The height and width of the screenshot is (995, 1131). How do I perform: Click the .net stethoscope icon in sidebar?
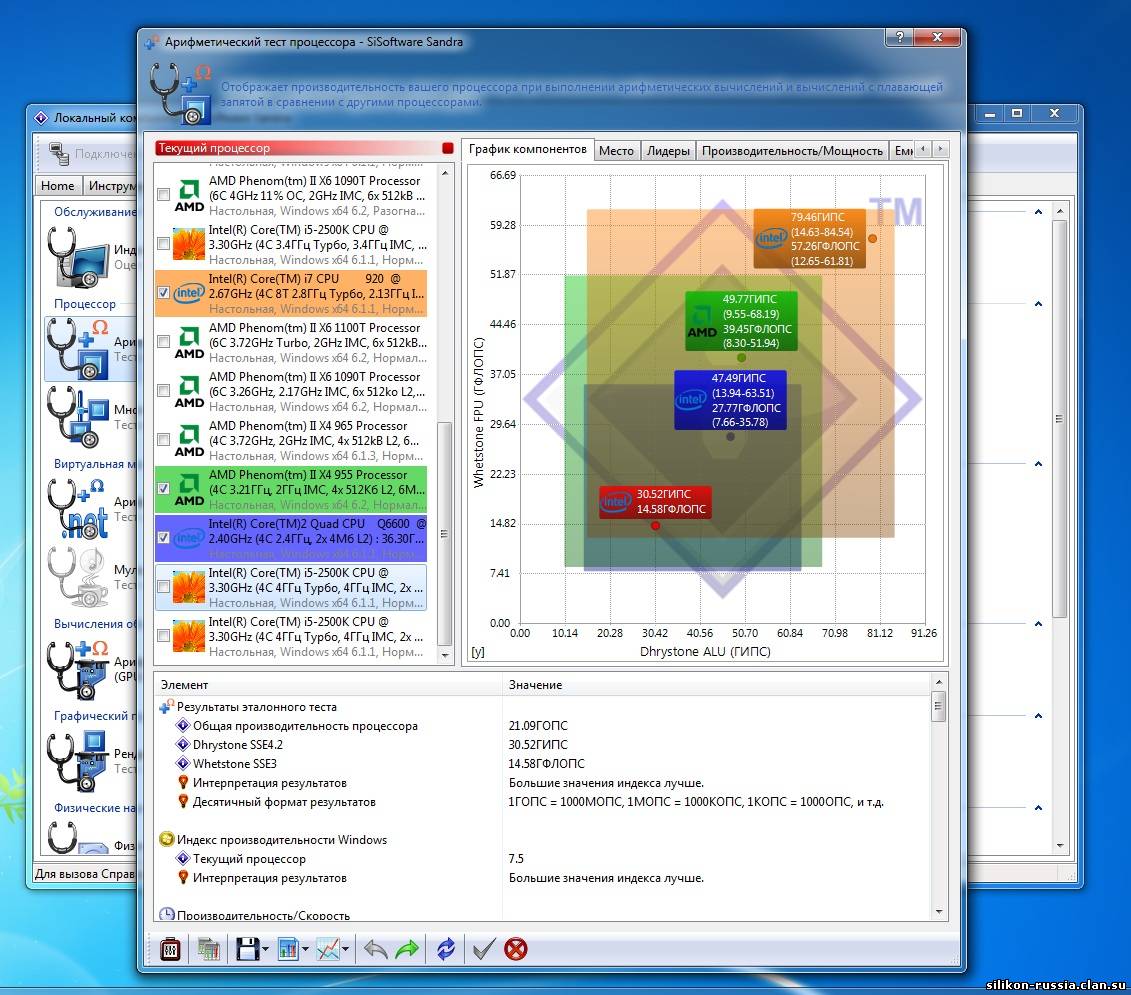[x=77, y=509]
